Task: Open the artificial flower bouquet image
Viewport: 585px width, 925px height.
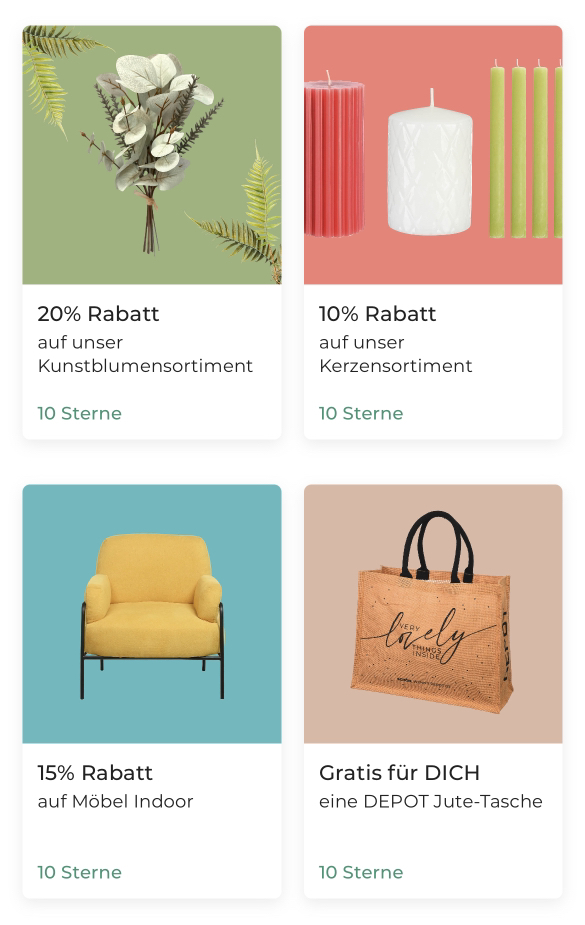Action: click(x=152, y=155)
